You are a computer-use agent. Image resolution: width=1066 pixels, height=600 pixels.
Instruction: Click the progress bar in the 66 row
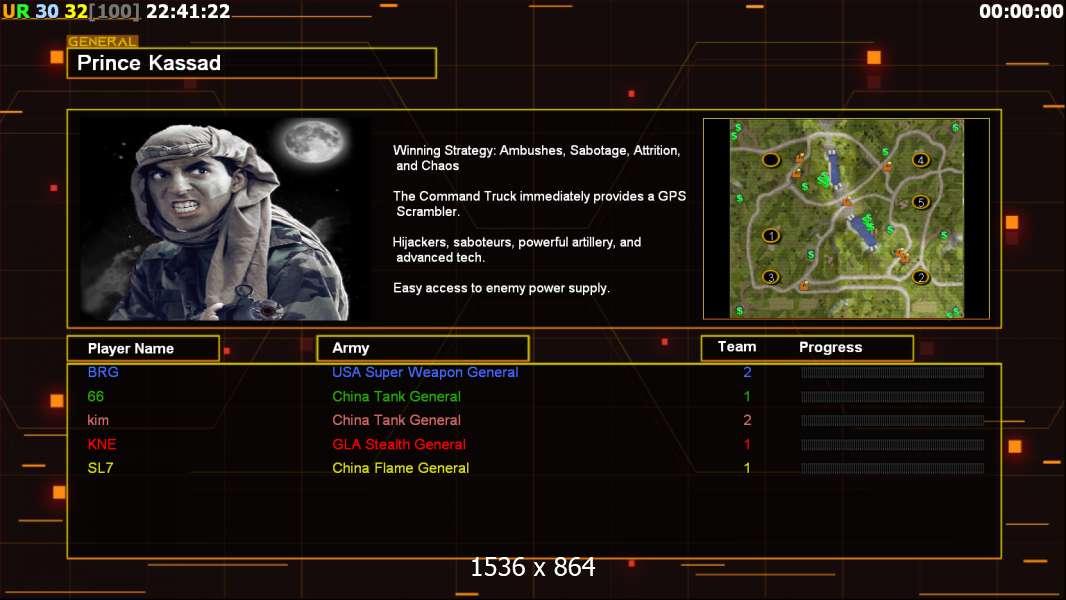click(x=892, y=396)
